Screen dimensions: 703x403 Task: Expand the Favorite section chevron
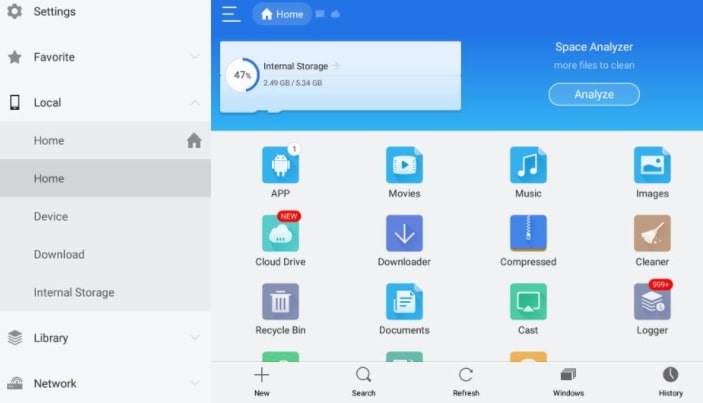pos(195,56)
